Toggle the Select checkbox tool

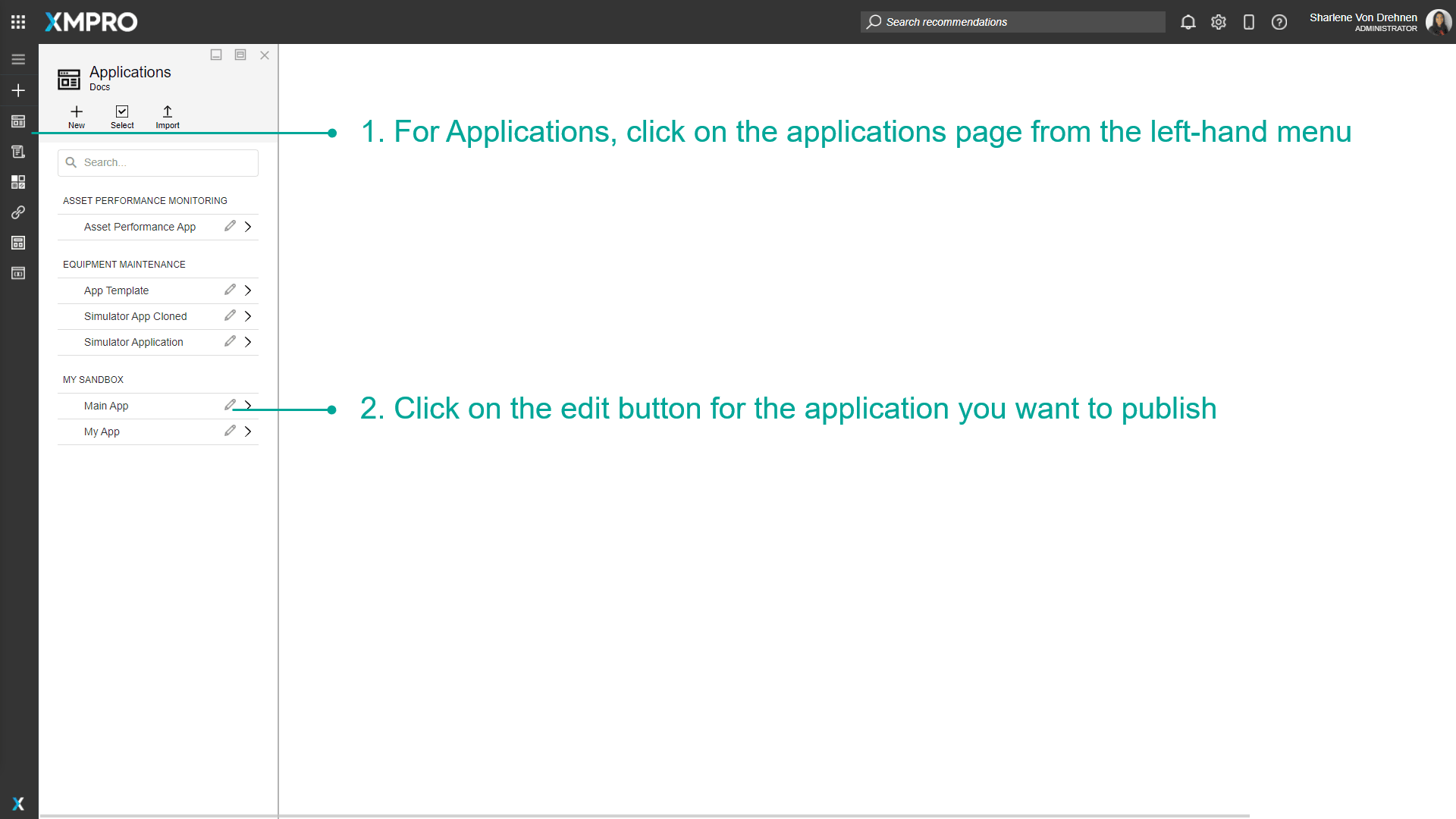pyautogui.click(x=122, y=112)
